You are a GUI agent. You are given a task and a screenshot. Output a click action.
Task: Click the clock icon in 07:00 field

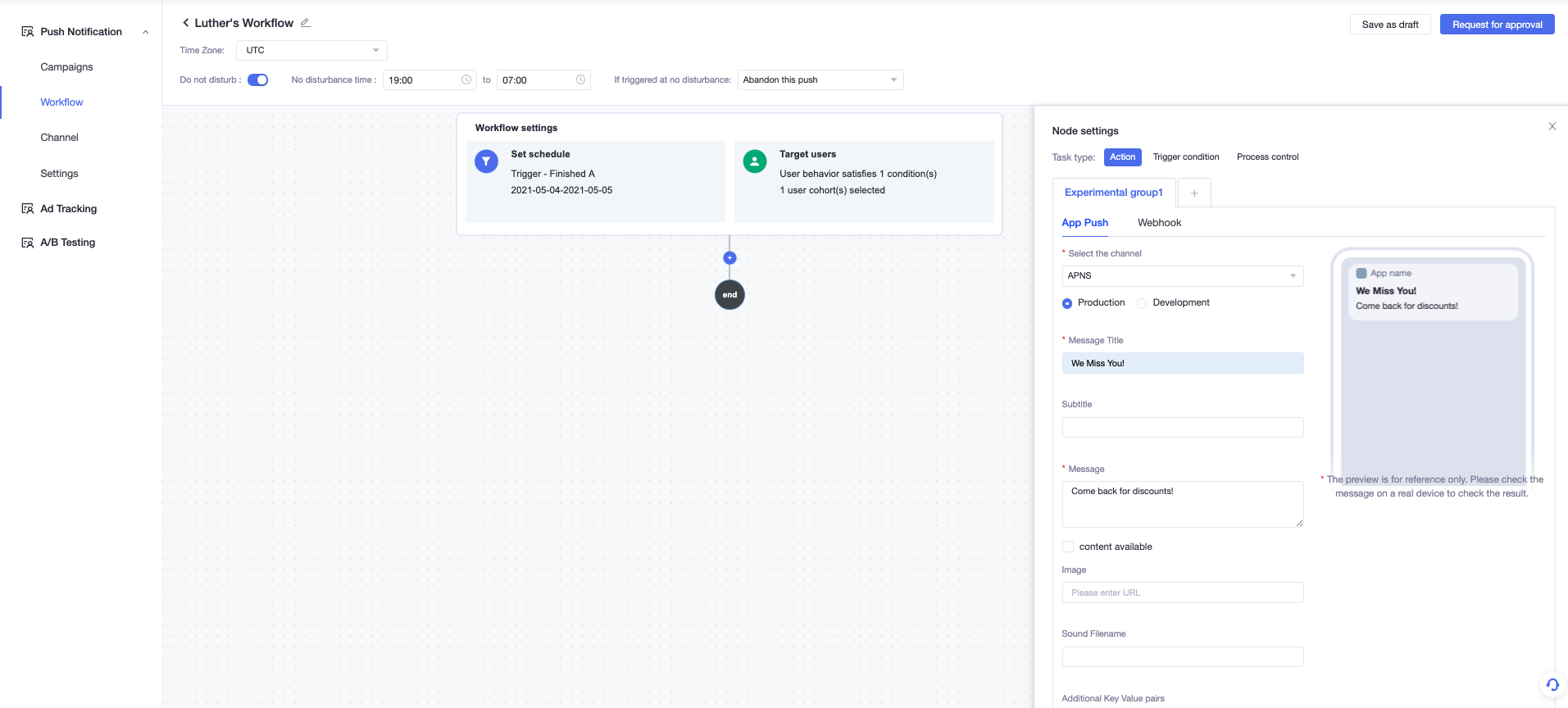tap(580, 79)
